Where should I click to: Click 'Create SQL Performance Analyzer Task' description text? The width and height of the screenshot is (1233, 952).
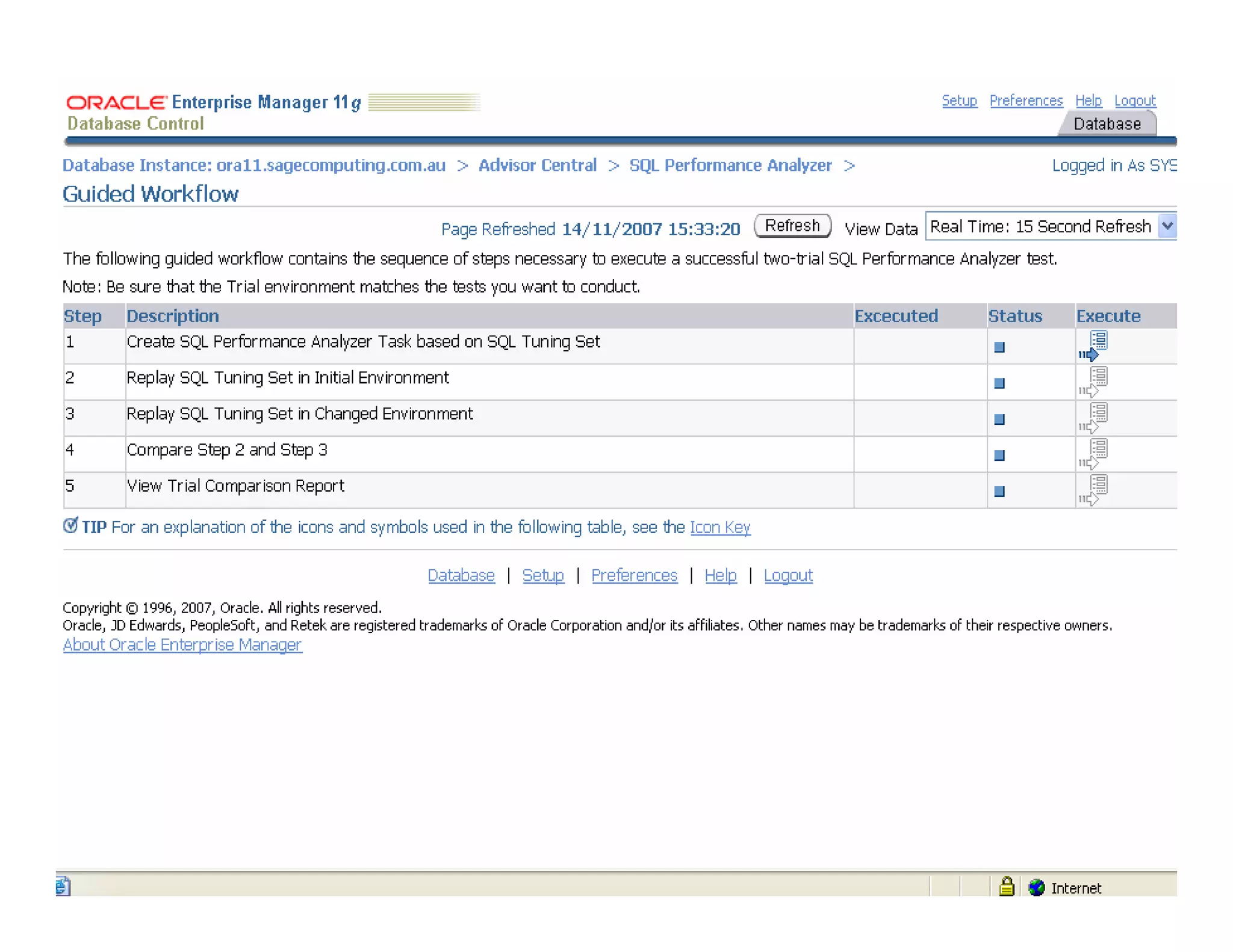363,342
